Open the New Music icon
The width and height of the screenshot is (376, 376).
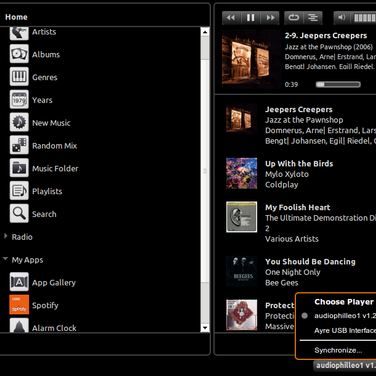(x=19, y=123)
